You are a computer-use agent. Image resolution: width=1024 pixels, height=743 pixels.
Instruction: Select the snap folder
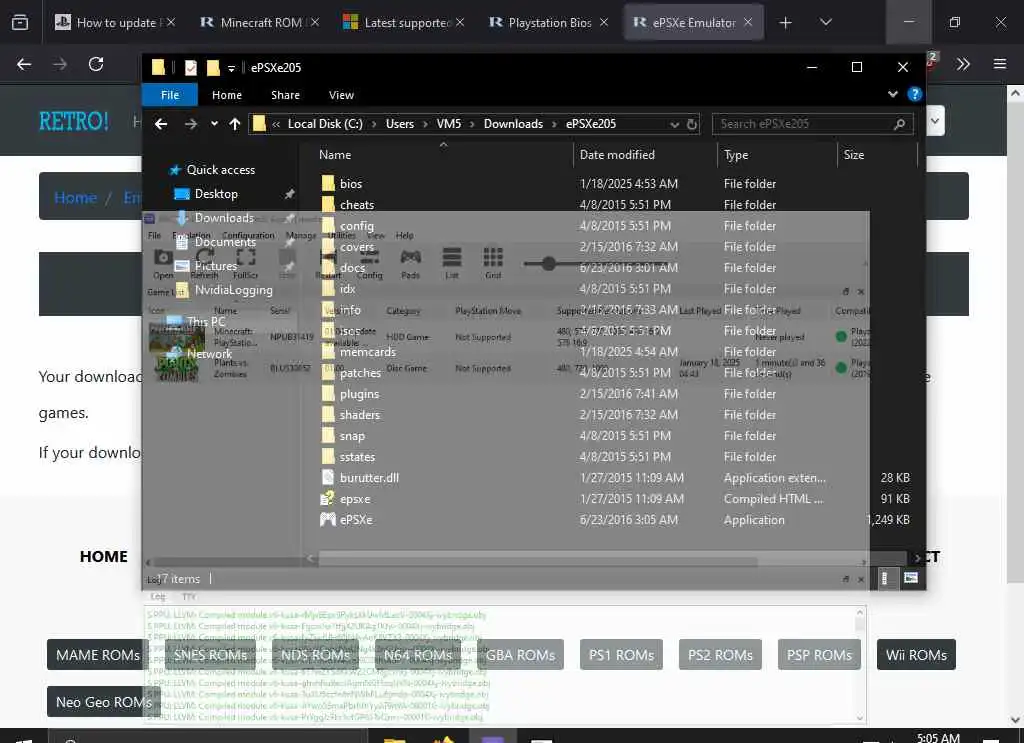point(352,435)
